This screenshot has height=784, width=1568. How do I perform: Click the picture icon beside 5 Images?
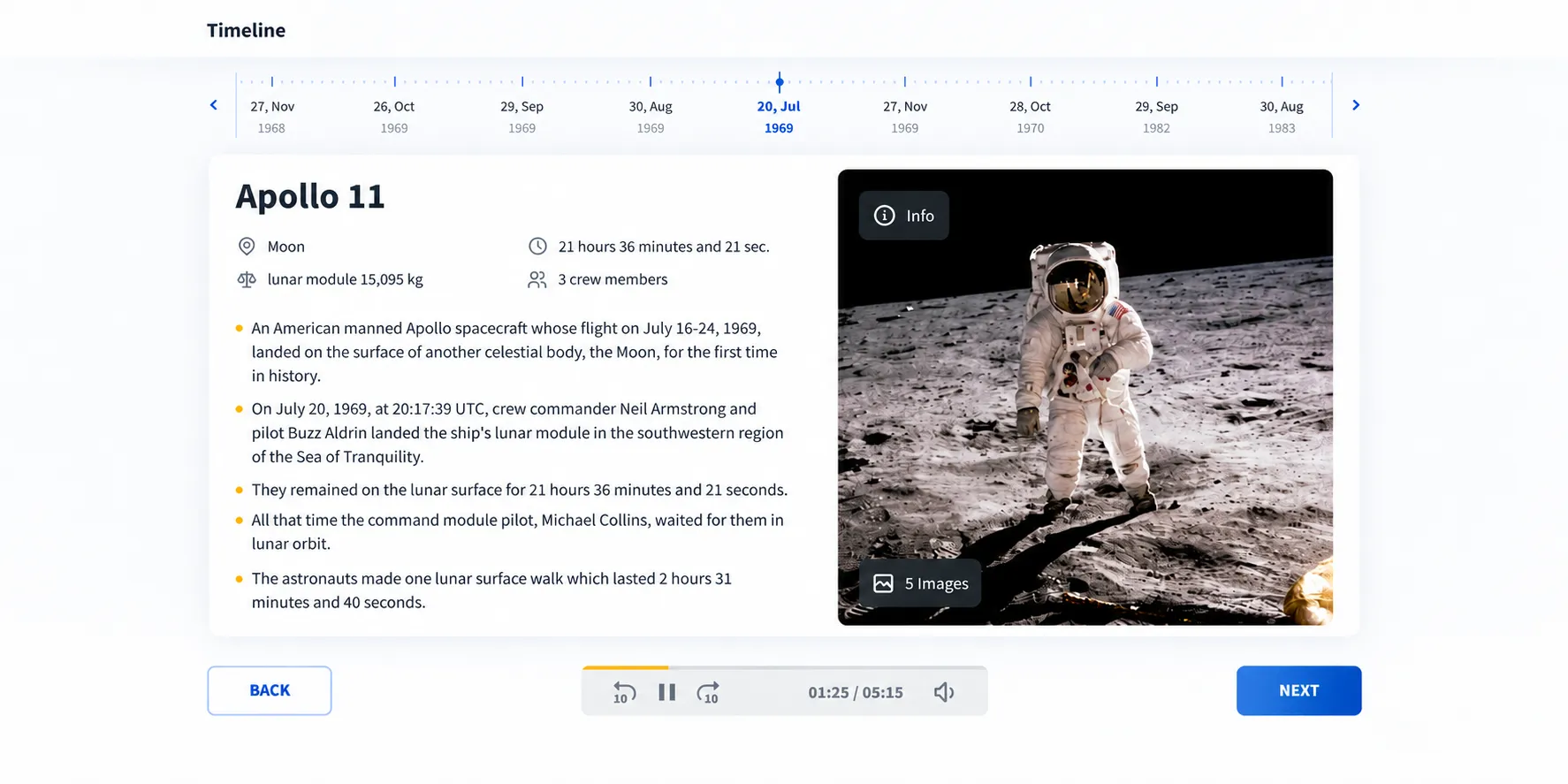pyautogui.click(x=883, y=583)
